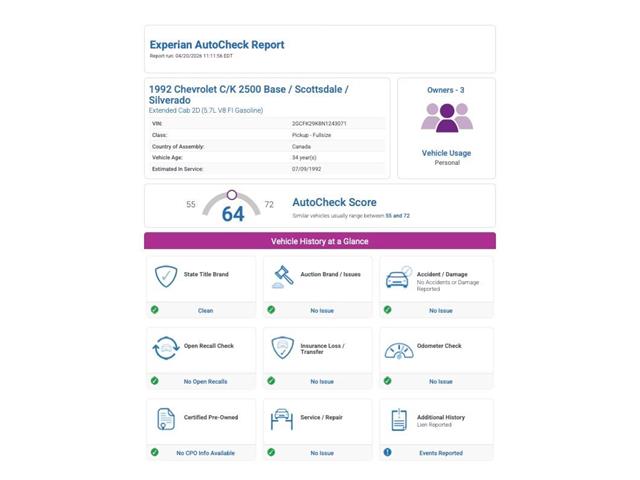The image size is (640, 480).
Task: Click the Vehicle Usage heading
Action: point(446,153)
